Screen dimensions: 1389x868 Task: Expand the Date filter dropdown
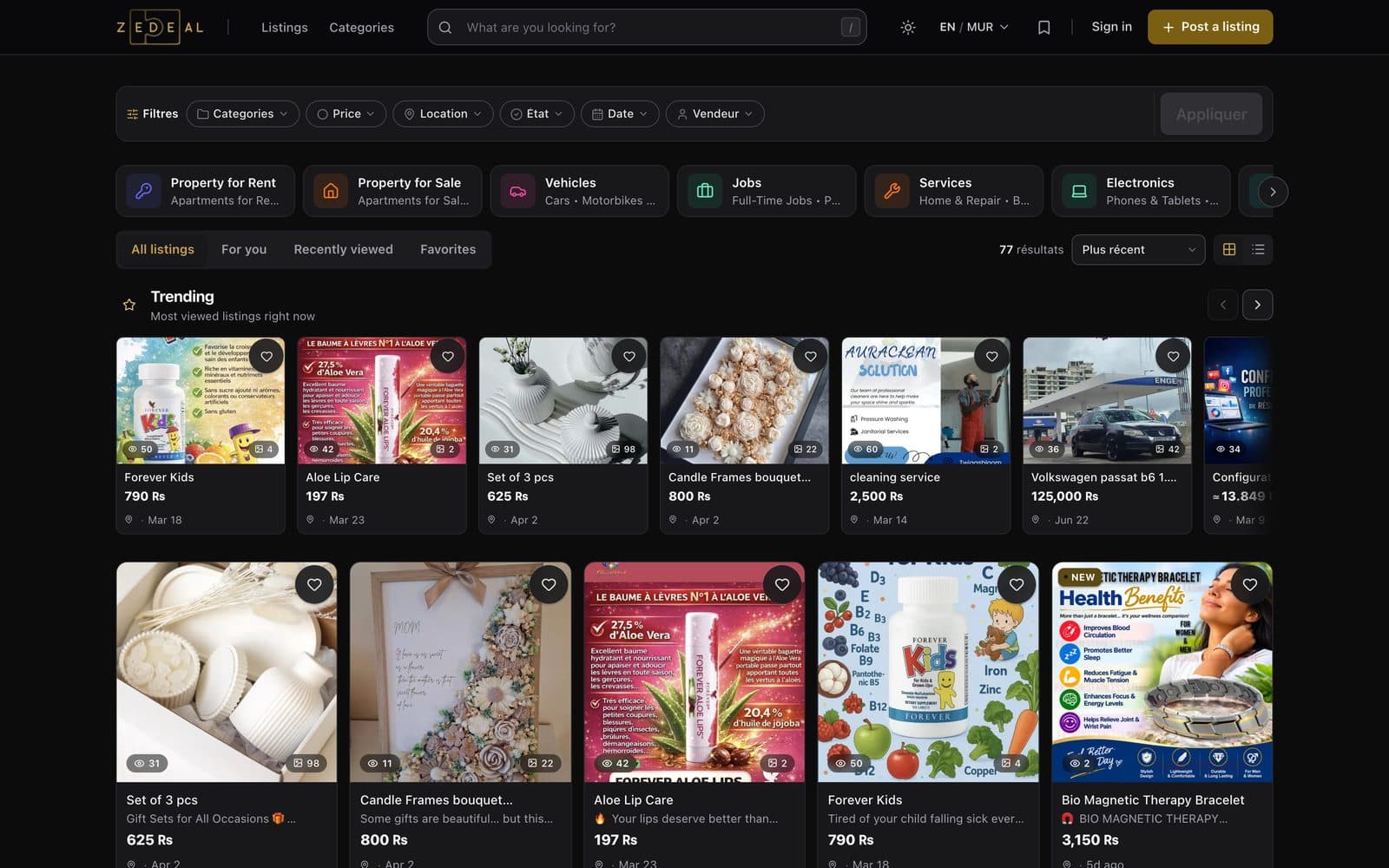[x=620, y=114]
